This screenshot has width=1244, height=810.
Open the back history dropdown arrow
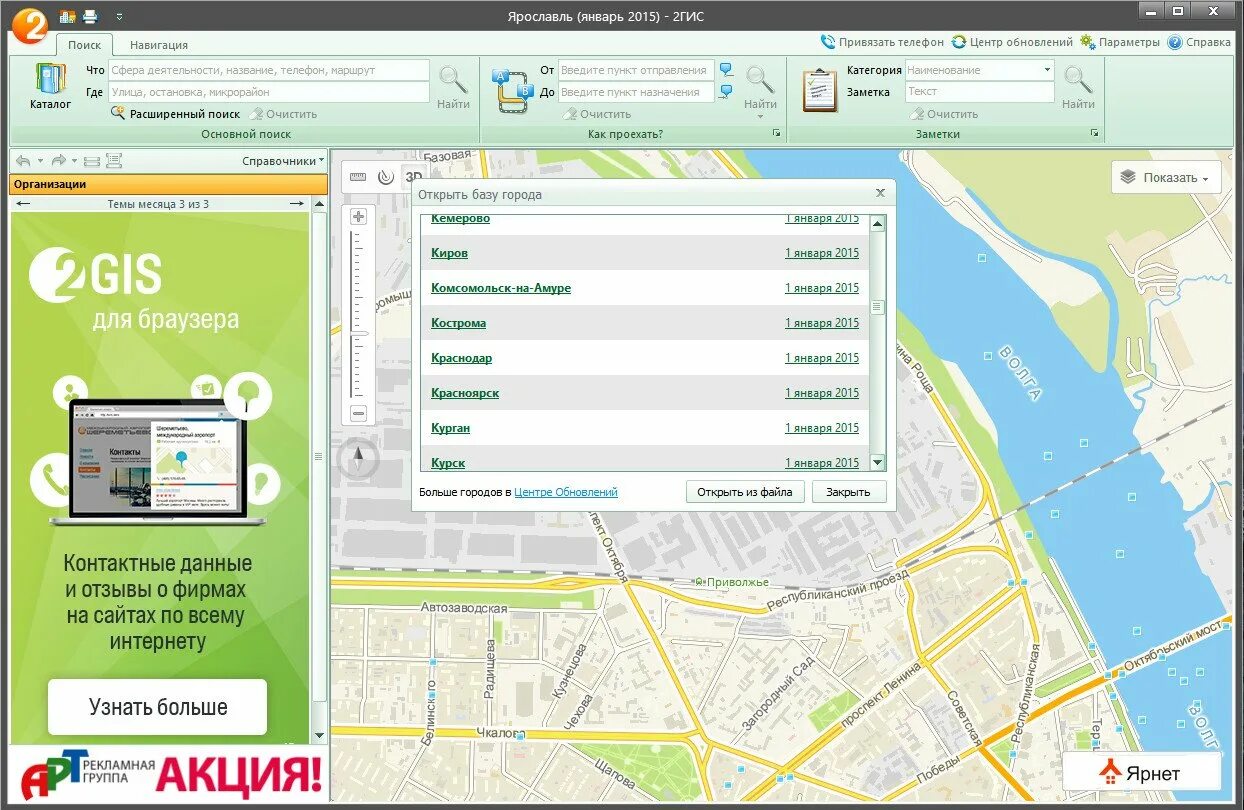pos(40,161)
